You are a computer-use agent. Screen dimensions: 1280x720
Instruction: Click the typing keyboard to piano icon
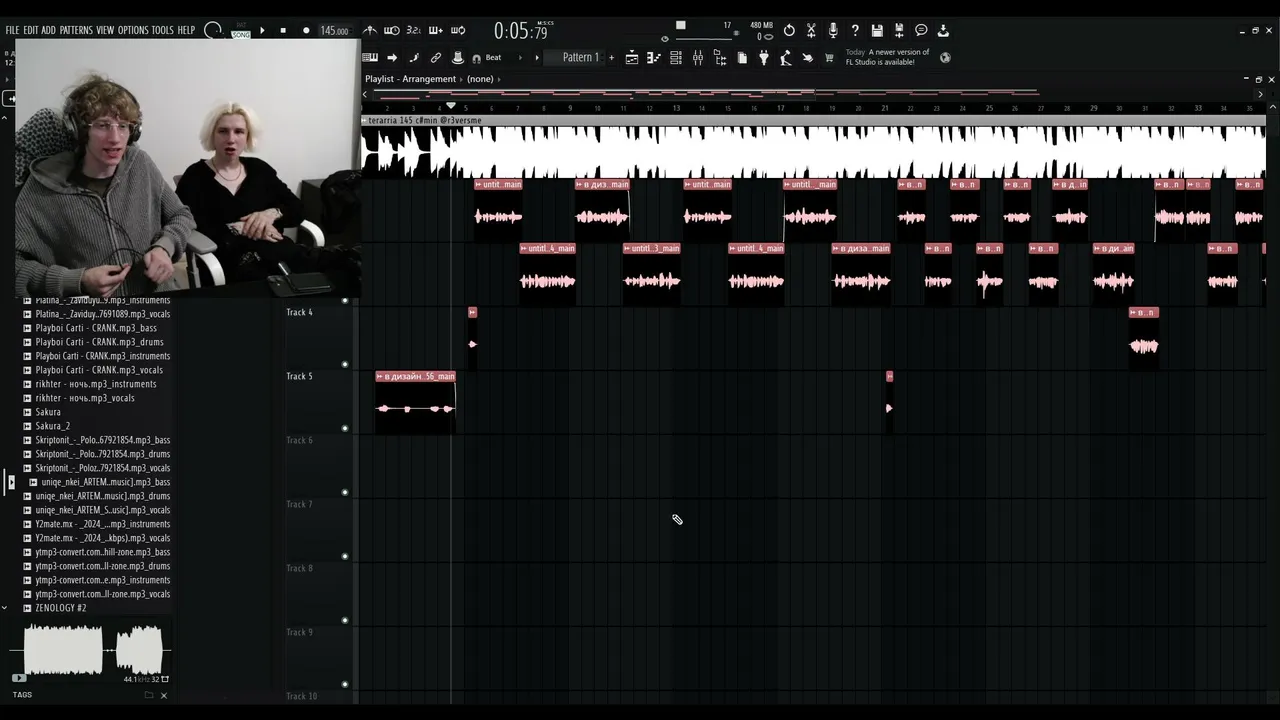(370, 58)
